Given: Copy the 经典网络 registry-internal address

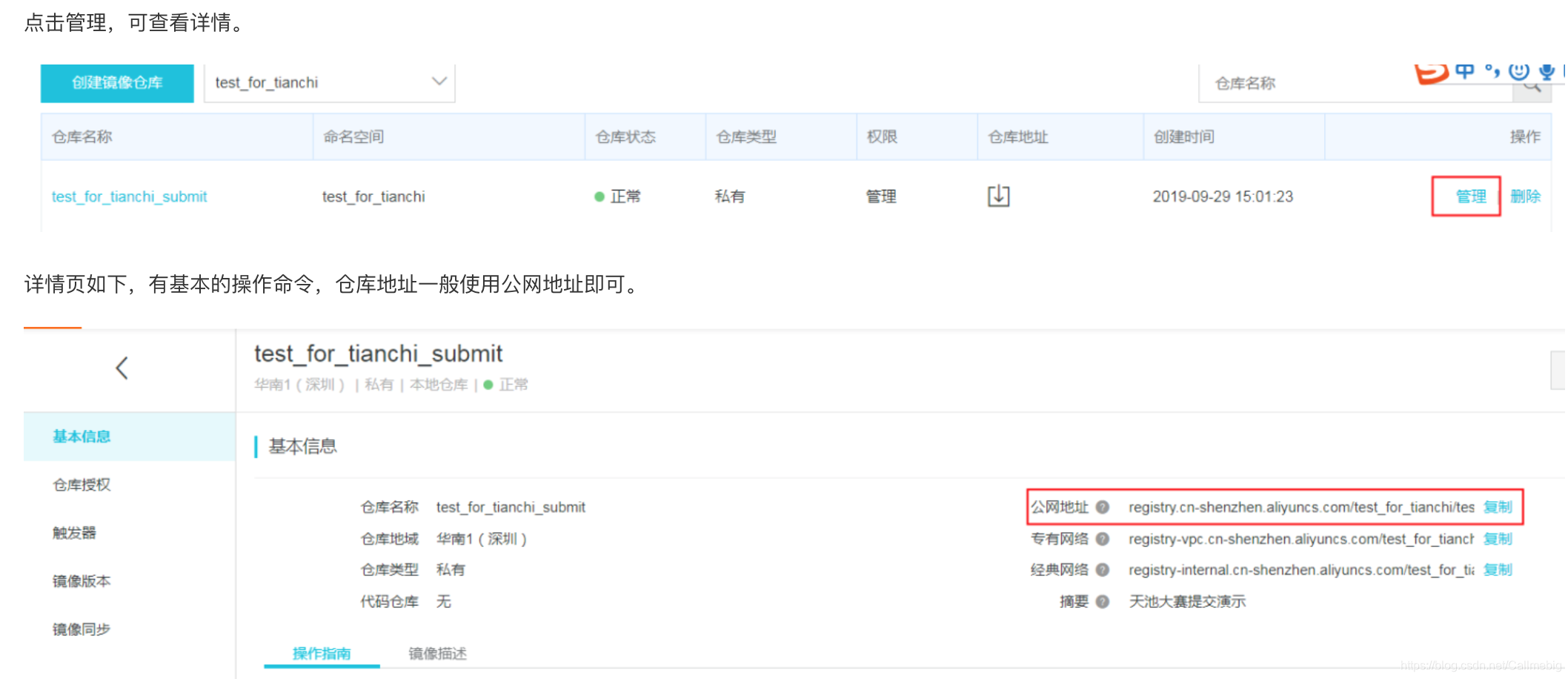Looking at the screenshot, I should pyautogui.click(x=1498, y=569).
